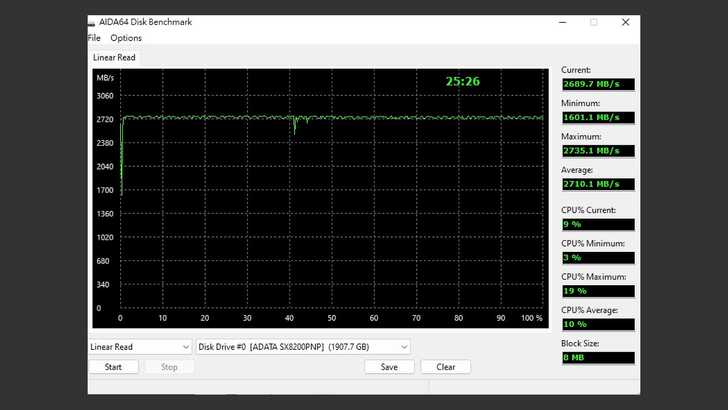
Task: Open the Disk Drive #0 ADATA selection dropdown
Action: (x=303, y=347)
